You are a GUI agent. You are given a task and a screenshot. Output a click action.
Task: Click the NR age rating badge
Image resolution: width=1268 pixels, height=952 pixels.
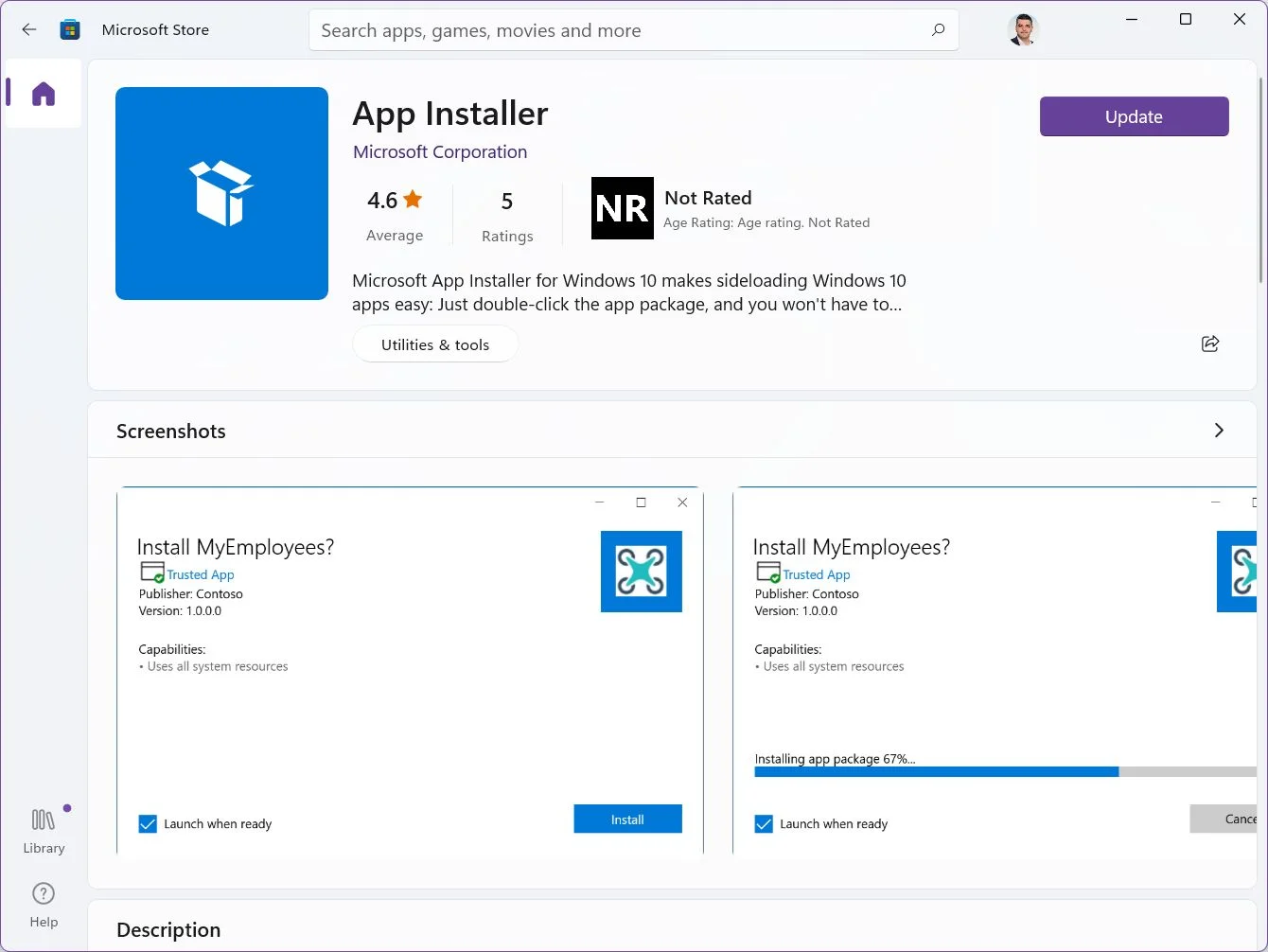coord(623,208)
